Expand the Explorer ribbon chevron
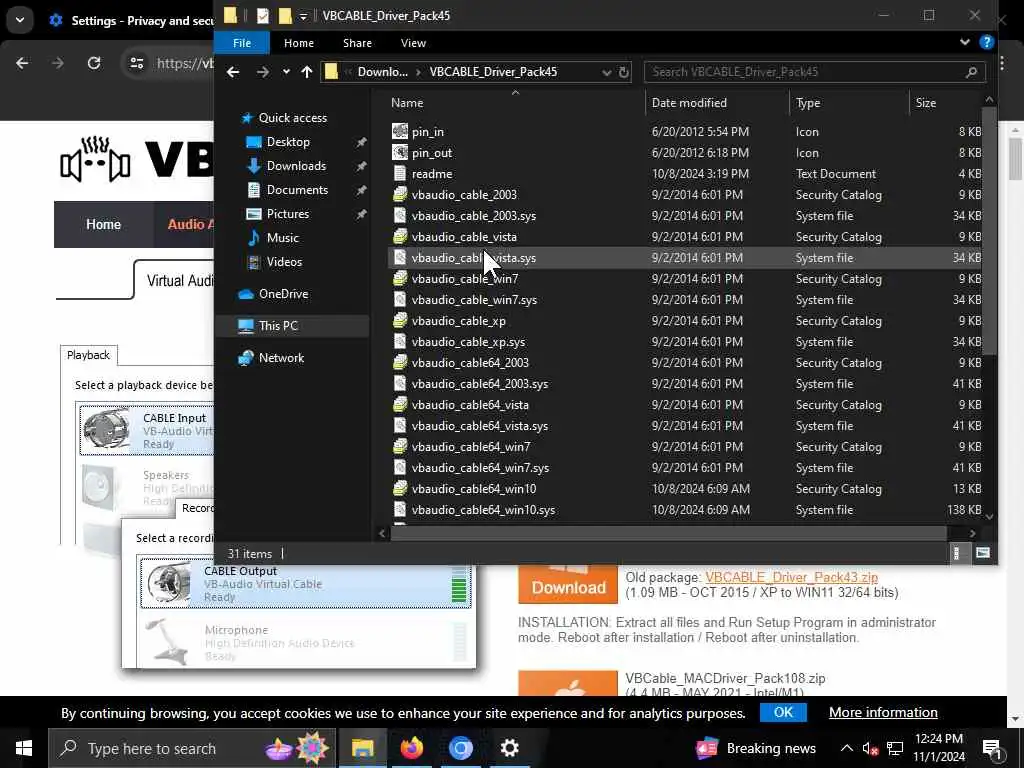The height and width of the screenshot is (768, 1024). [965, 42]
